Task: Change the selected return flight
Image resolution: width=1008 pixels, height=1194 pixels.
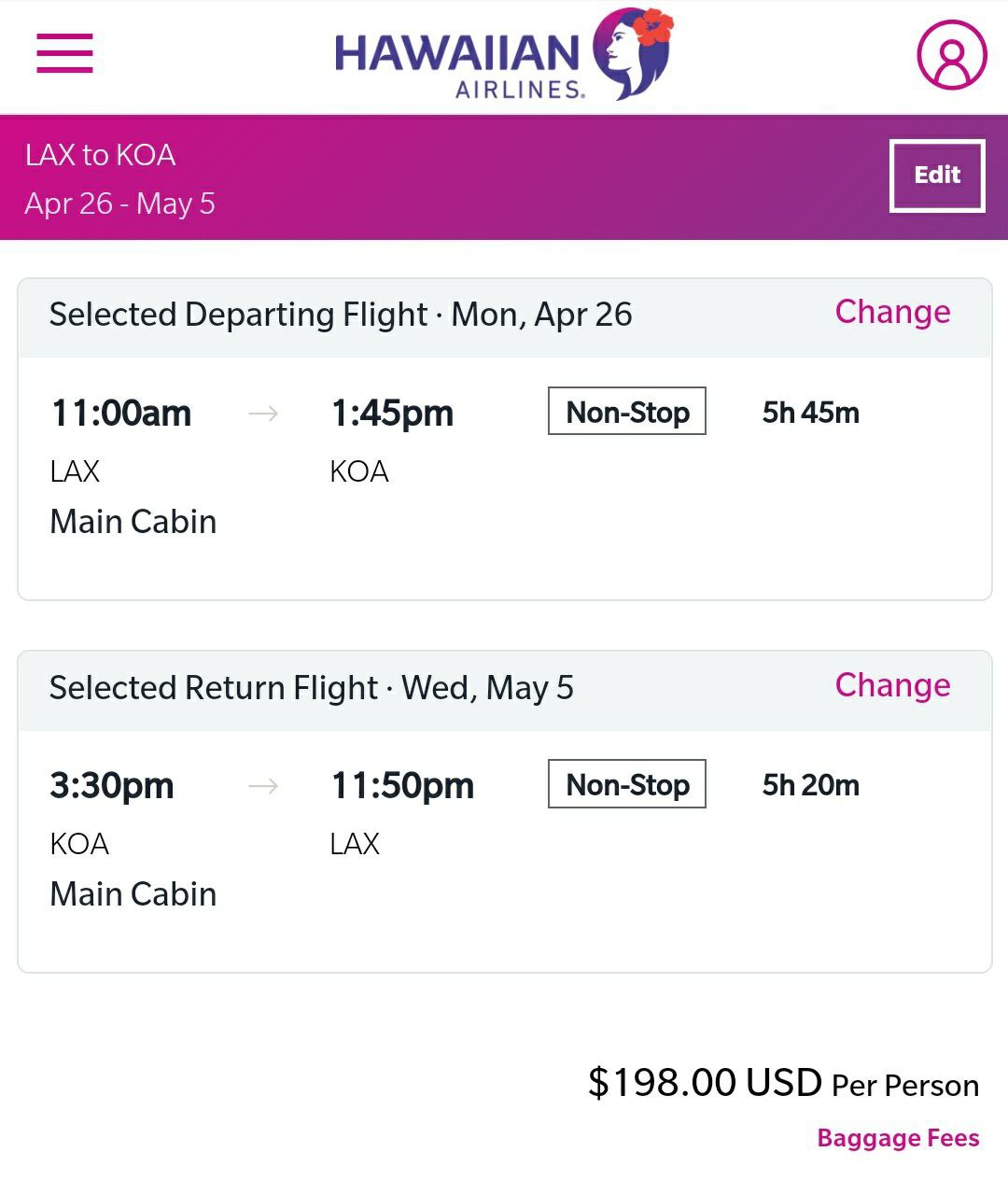Action: (x=892, y=685)
